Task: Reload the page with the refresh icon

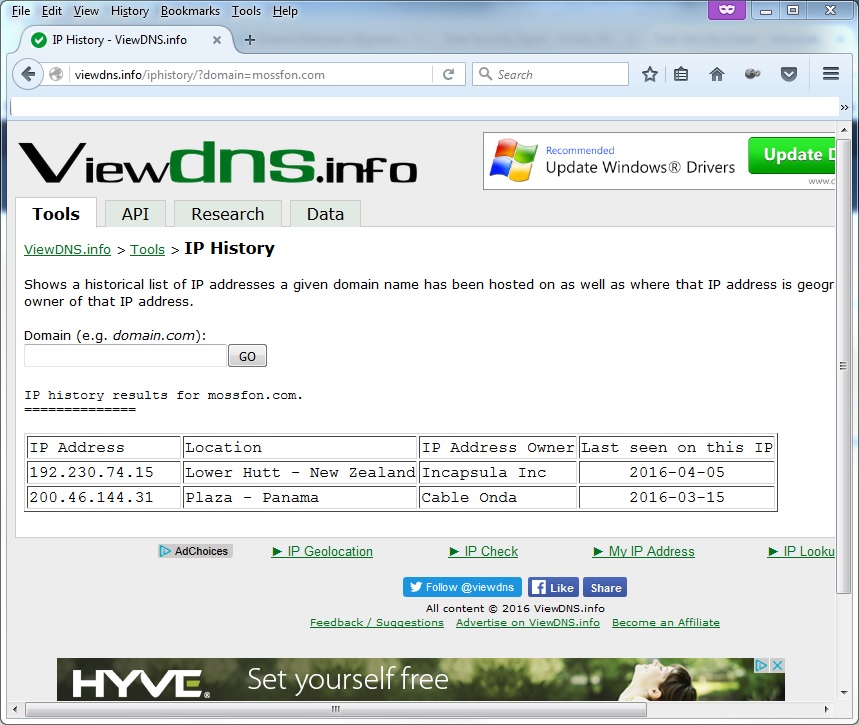Action: [449, 74]
